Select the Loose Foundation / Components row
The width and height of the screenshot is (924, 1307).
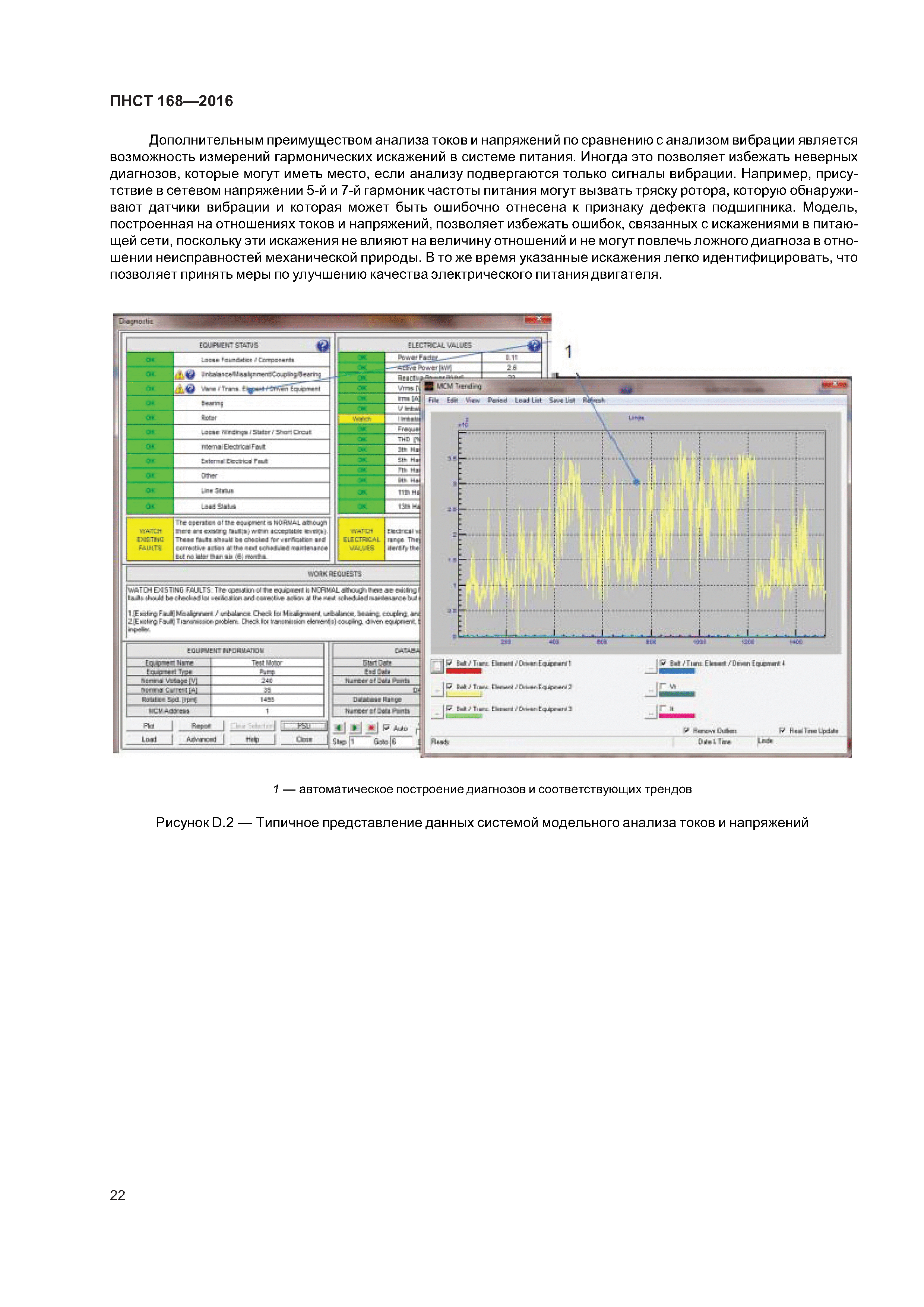(228, 360)
